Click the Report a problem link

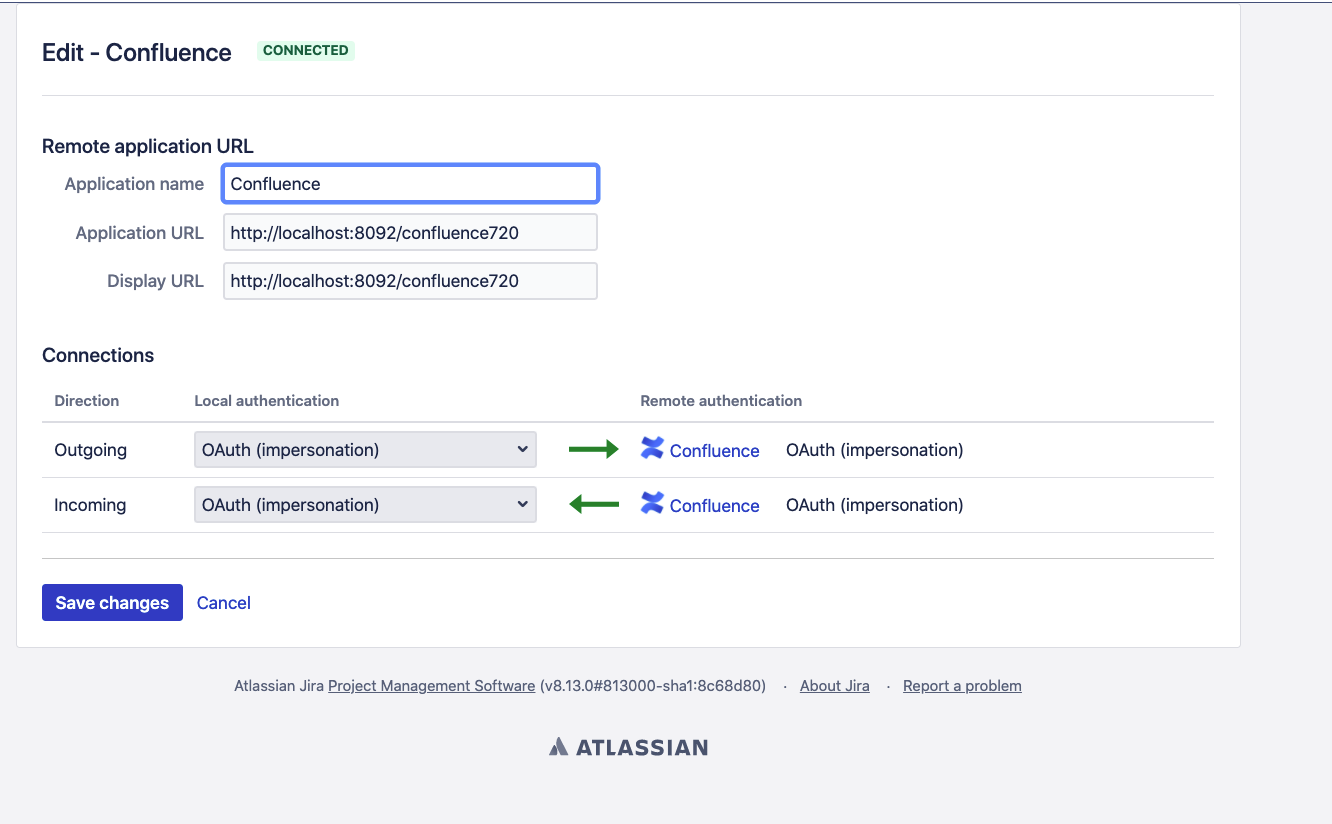pos(962,686)
